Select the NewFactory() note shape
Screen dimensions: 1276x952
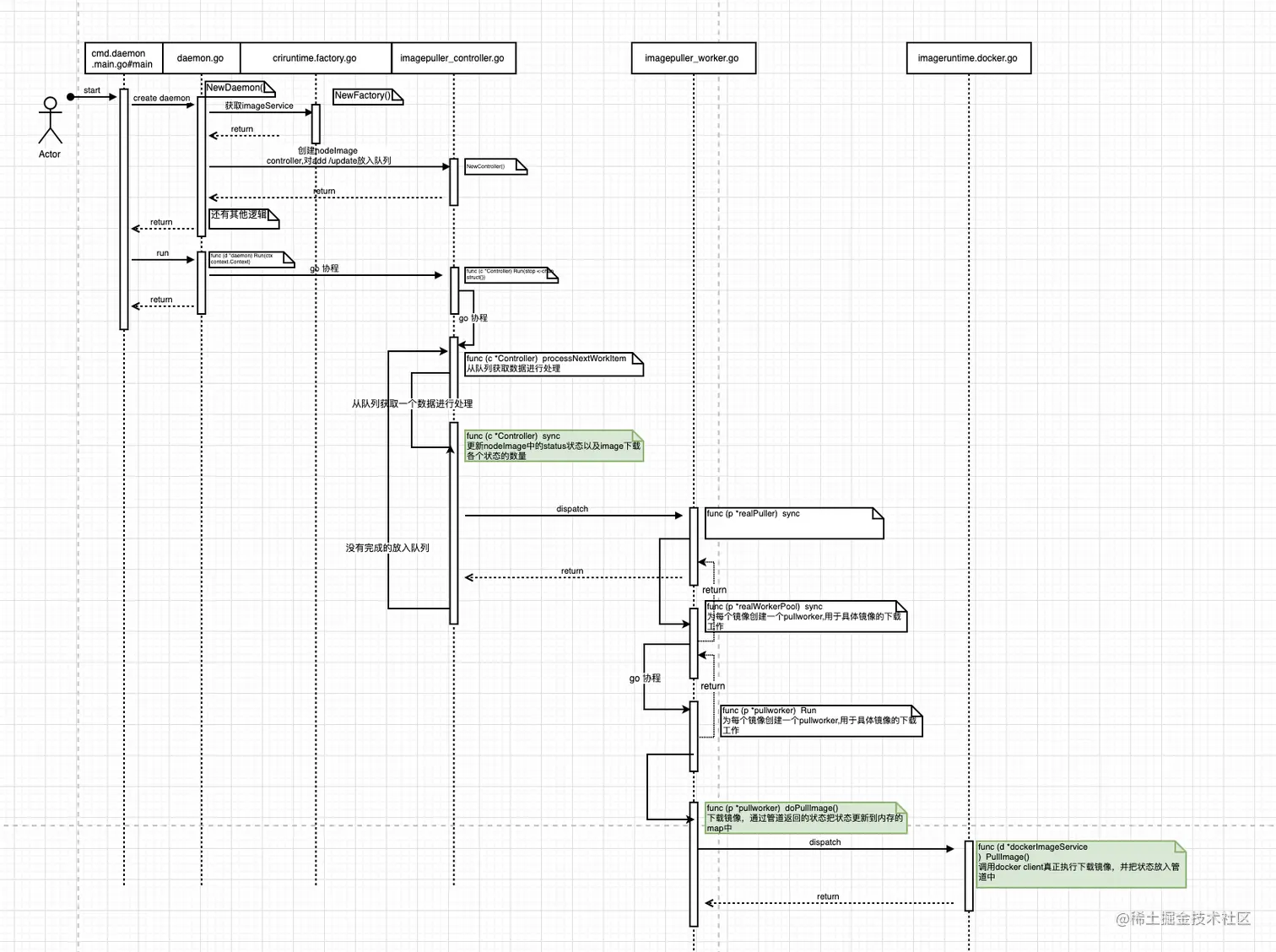(x=366, y=95)
